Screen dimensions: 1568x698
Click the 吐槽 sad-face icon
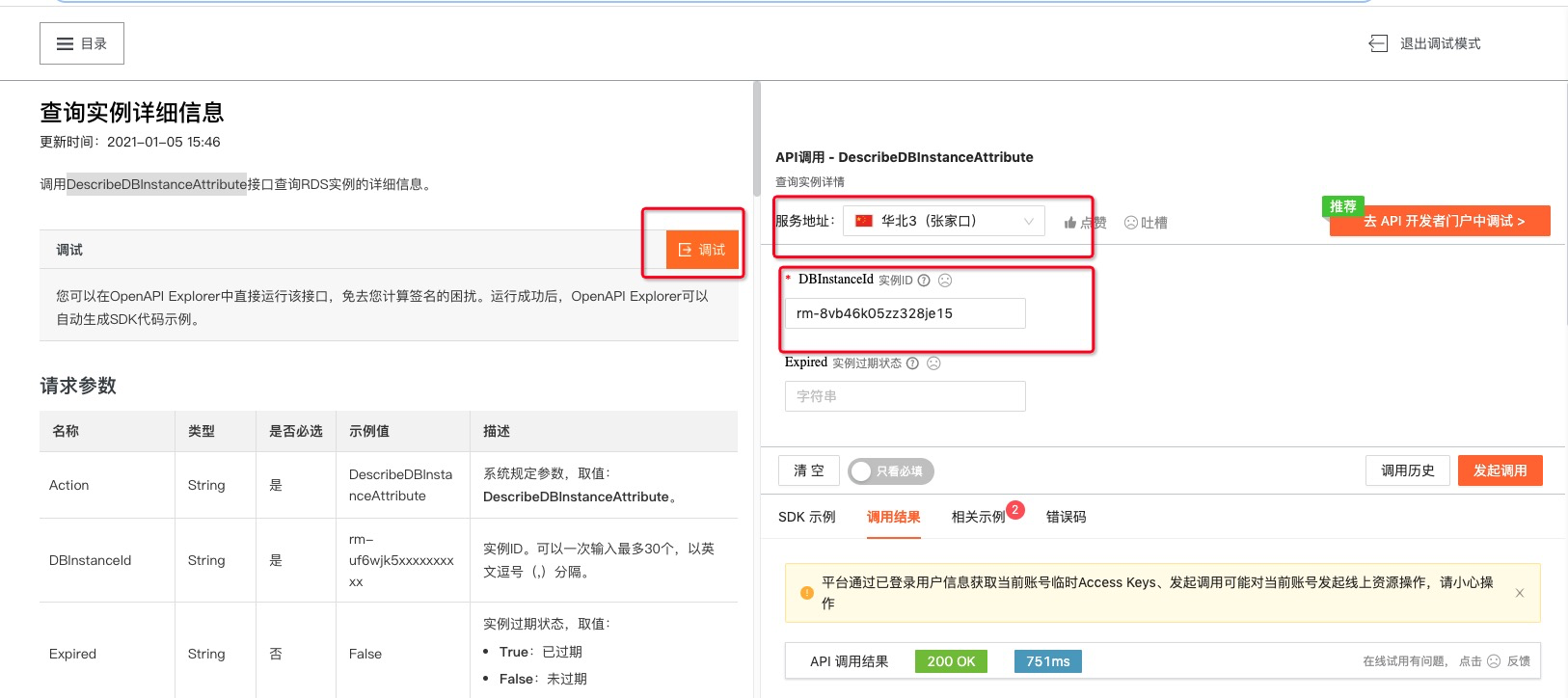click(1131, 223)
